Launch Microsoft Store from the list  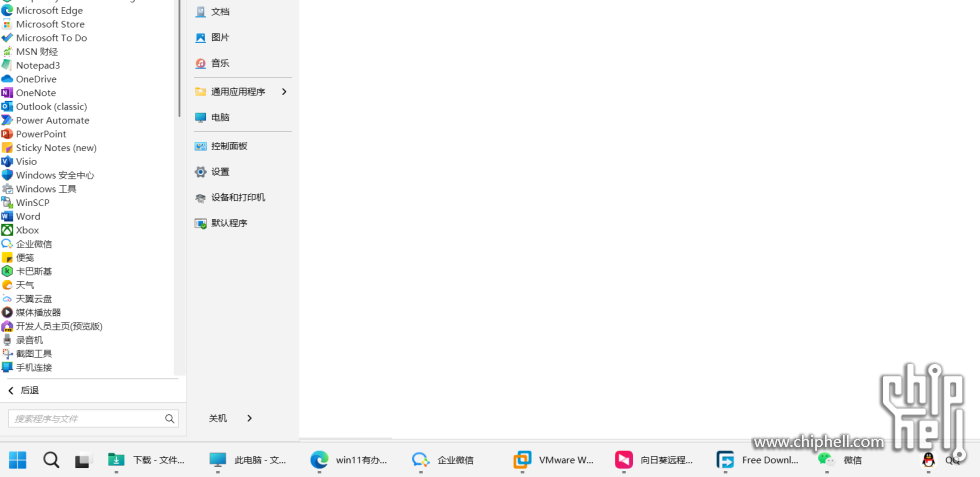pyautogui.click(x=43, y=24)
